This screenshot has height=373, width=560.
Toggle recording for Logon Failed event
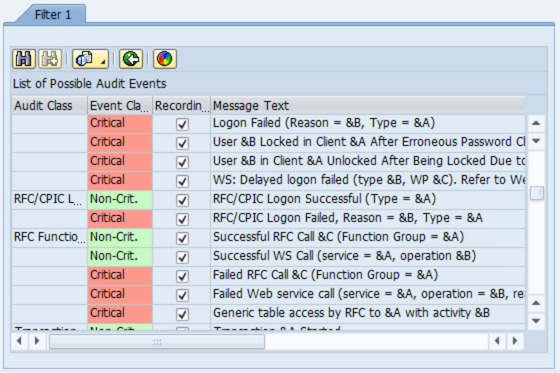pyautogui.click(x=182, y=124)
